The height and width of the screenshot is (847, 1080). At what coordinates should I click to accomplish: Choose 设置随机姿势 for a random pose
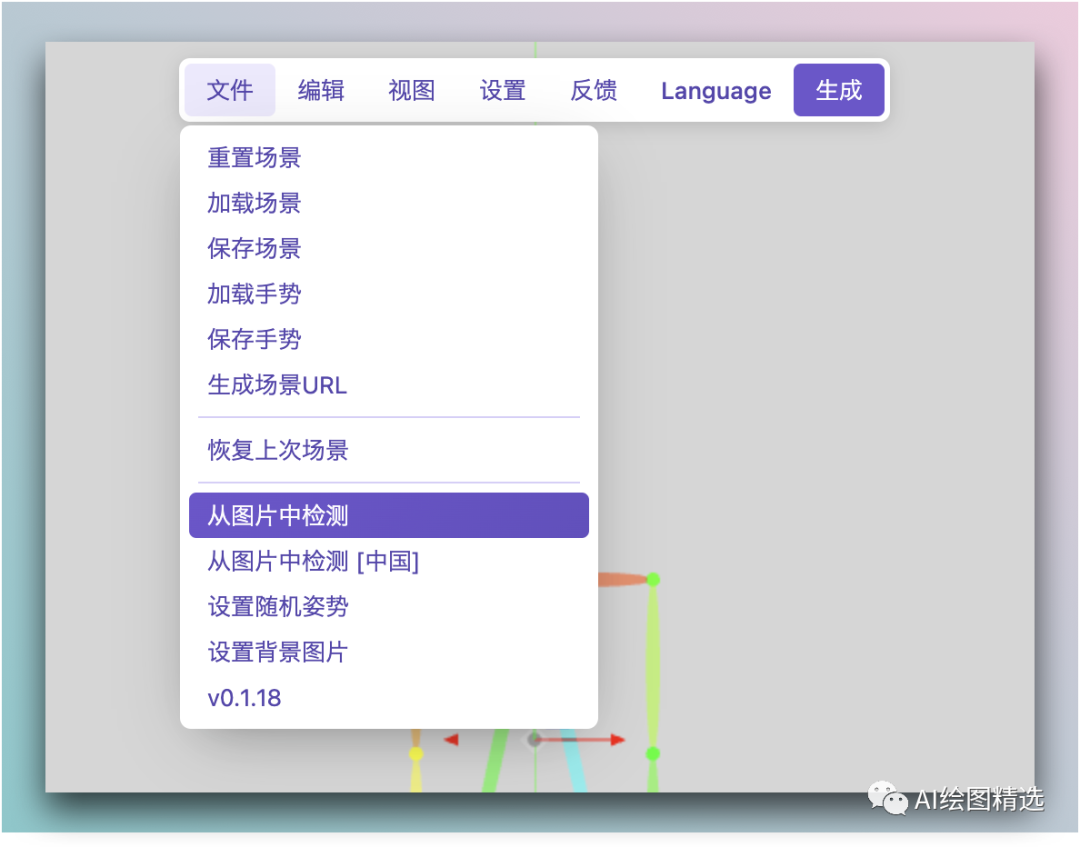[276, 606]
